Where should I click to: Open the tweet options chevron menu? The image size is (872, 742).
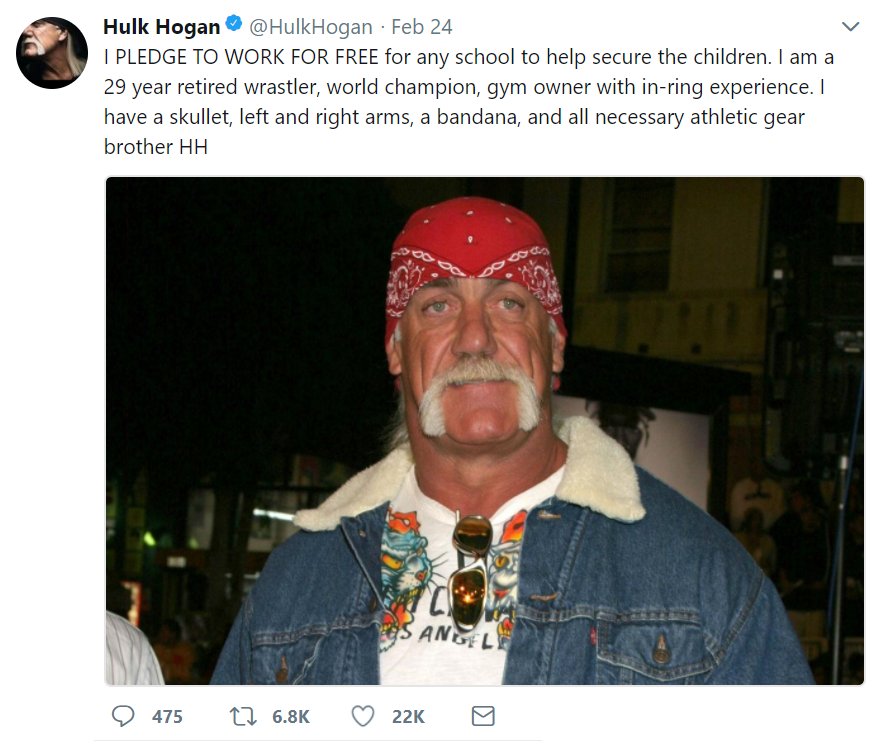coord(850,27)
